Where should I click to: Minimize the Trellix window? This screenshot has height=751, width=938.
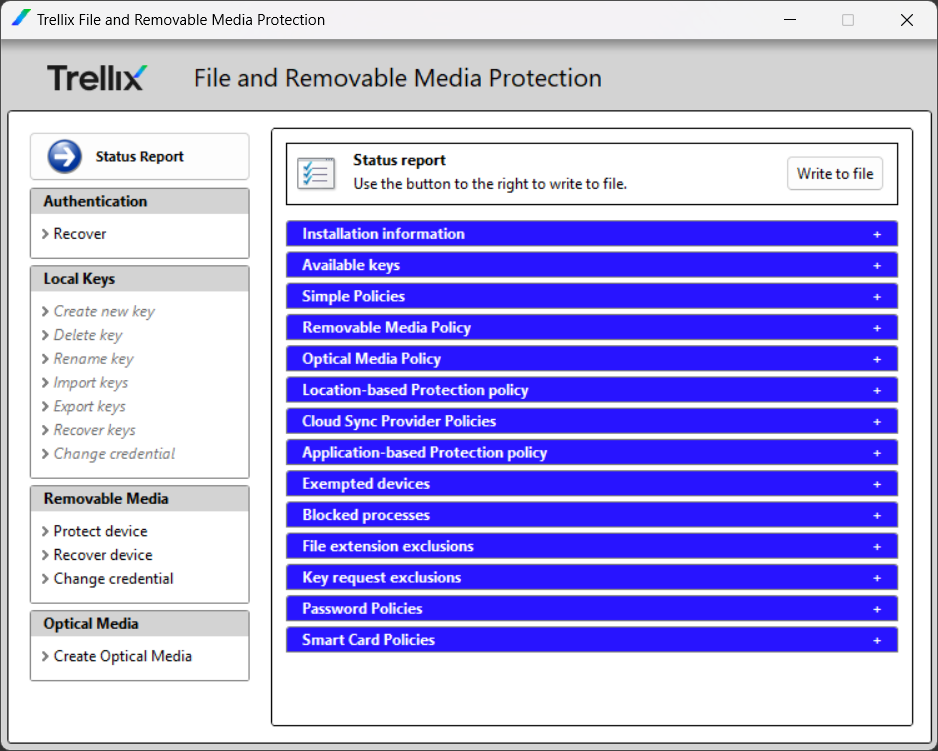tap(790, 20)
